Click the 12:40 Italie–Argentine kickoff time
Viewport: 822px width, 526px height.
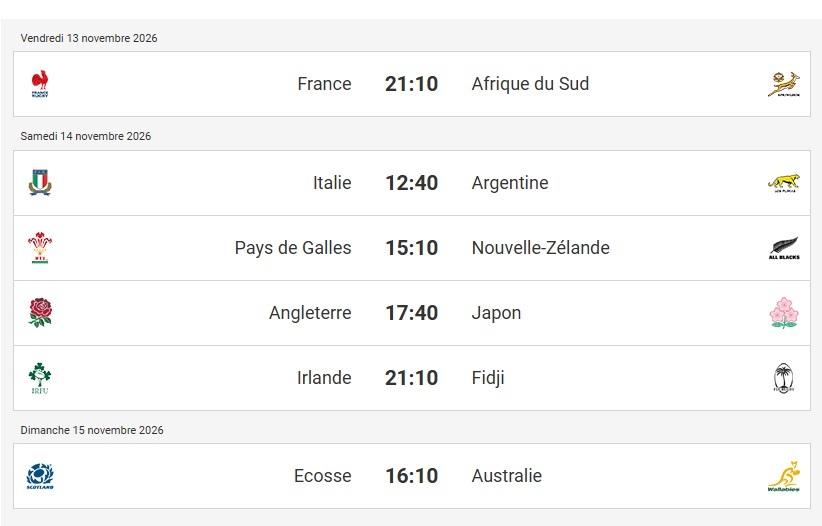(x=412, y=183)
